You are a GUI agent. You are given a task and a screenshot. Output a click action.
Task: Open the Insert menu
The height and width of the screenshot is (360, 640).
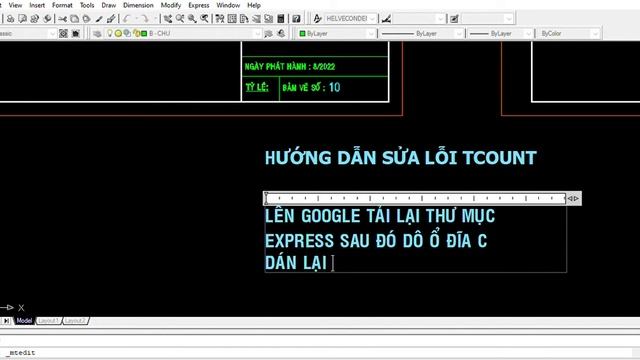37,5
